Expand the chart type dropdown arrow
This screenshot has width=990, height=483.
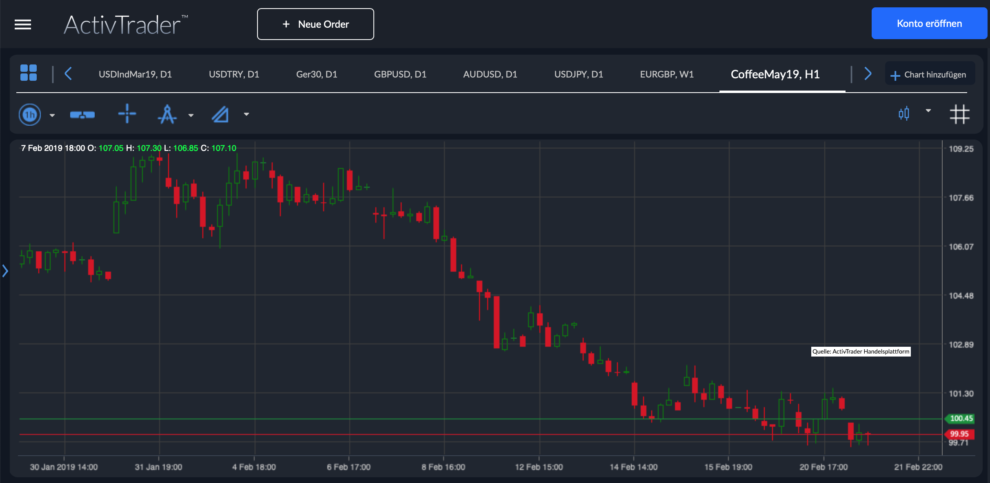pyautogui.click(x=928, y=110)
